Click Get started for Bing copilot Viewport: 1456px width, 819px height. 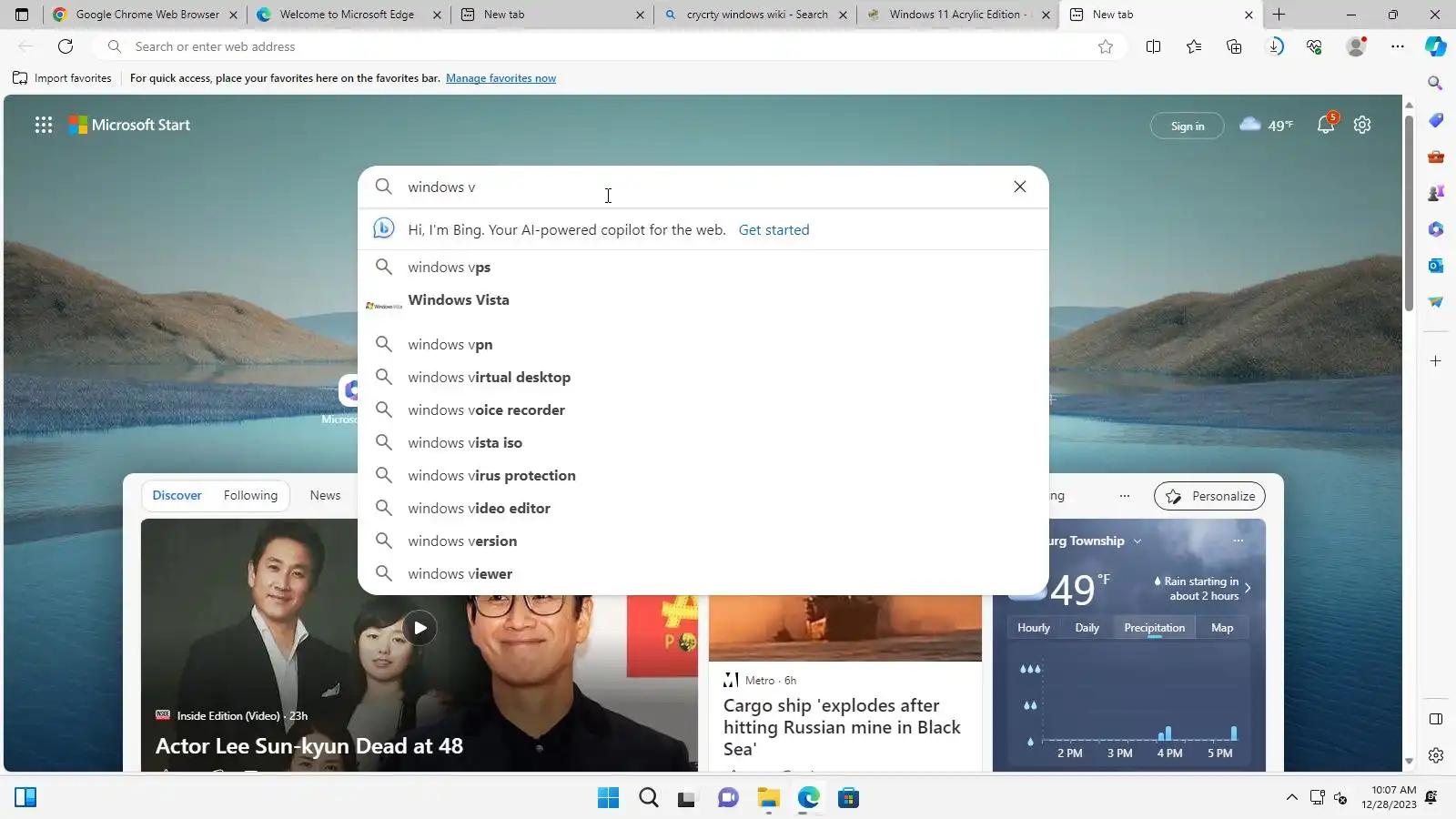coord(773,230)
